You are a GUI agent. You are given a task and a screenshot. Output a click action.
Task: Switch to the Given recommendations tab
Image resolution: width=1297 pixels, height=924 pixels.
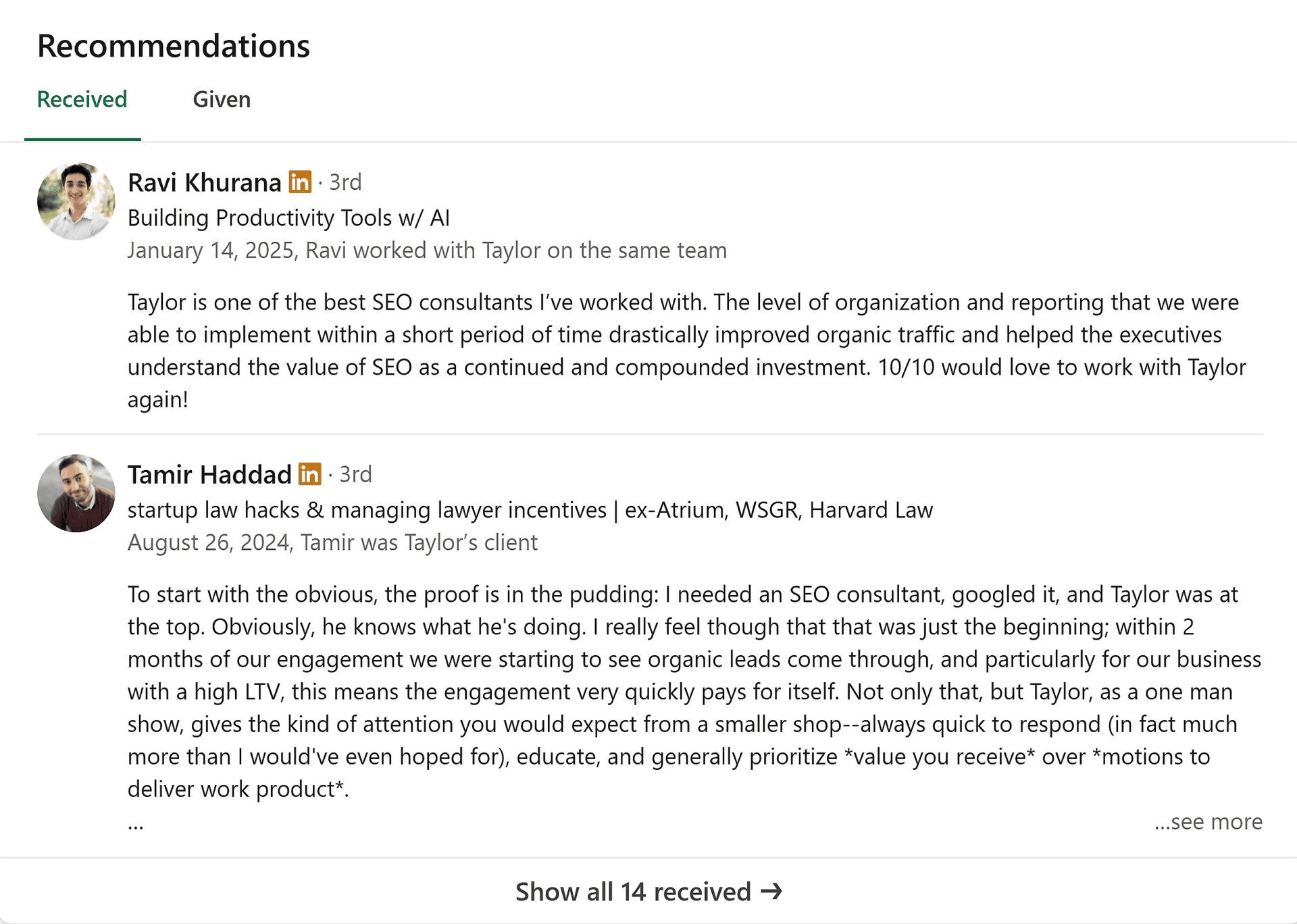click(222, 100)
